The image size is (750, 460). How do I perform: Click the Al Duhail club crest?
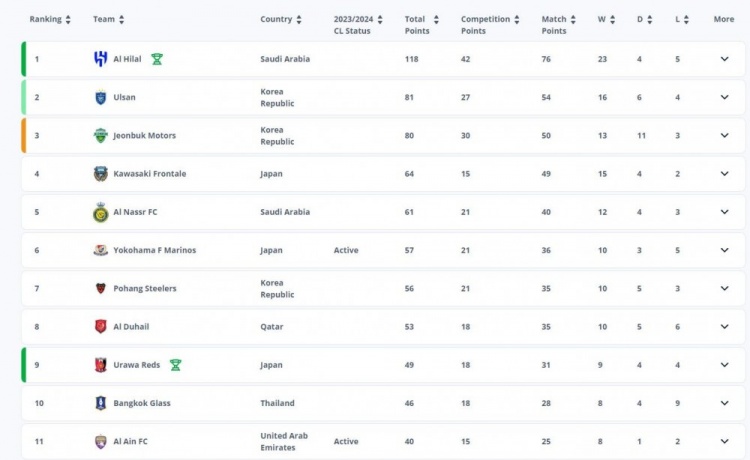100,327
